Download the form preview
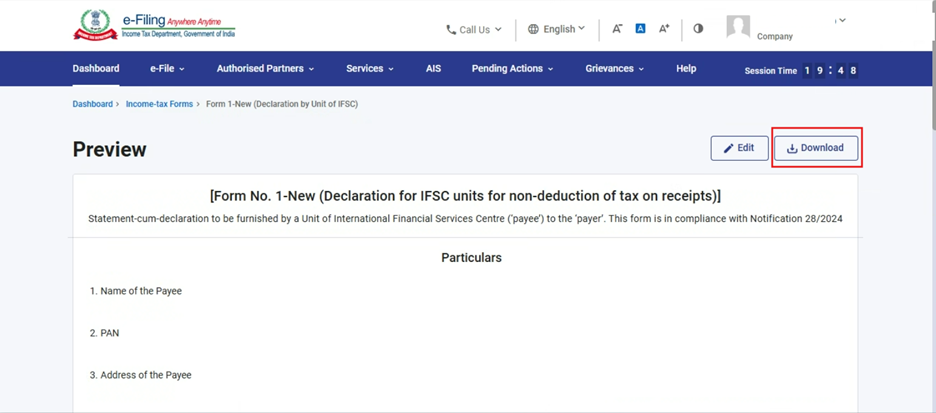The height and width of the screenshot is (413, 936). (x=816, y=148)
